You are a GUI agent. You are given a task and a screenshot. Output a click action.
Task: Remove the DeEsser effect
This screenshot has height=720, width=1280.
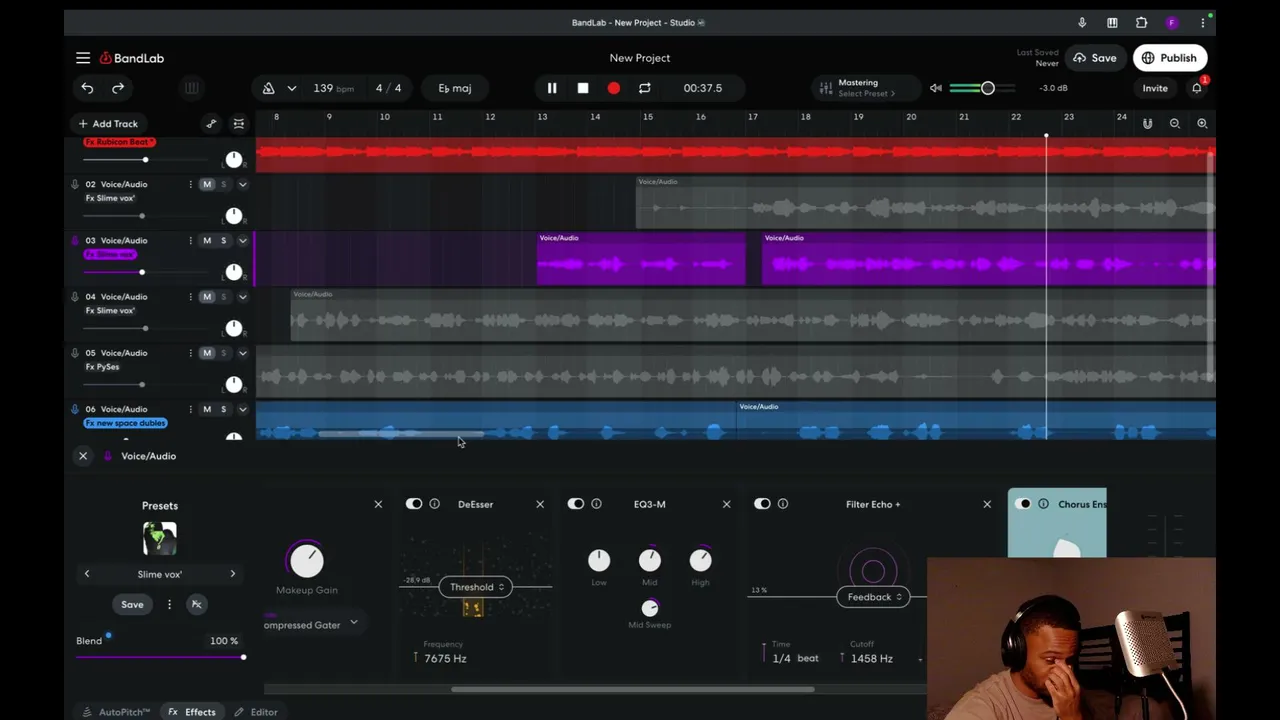click(x=540, y=504)
